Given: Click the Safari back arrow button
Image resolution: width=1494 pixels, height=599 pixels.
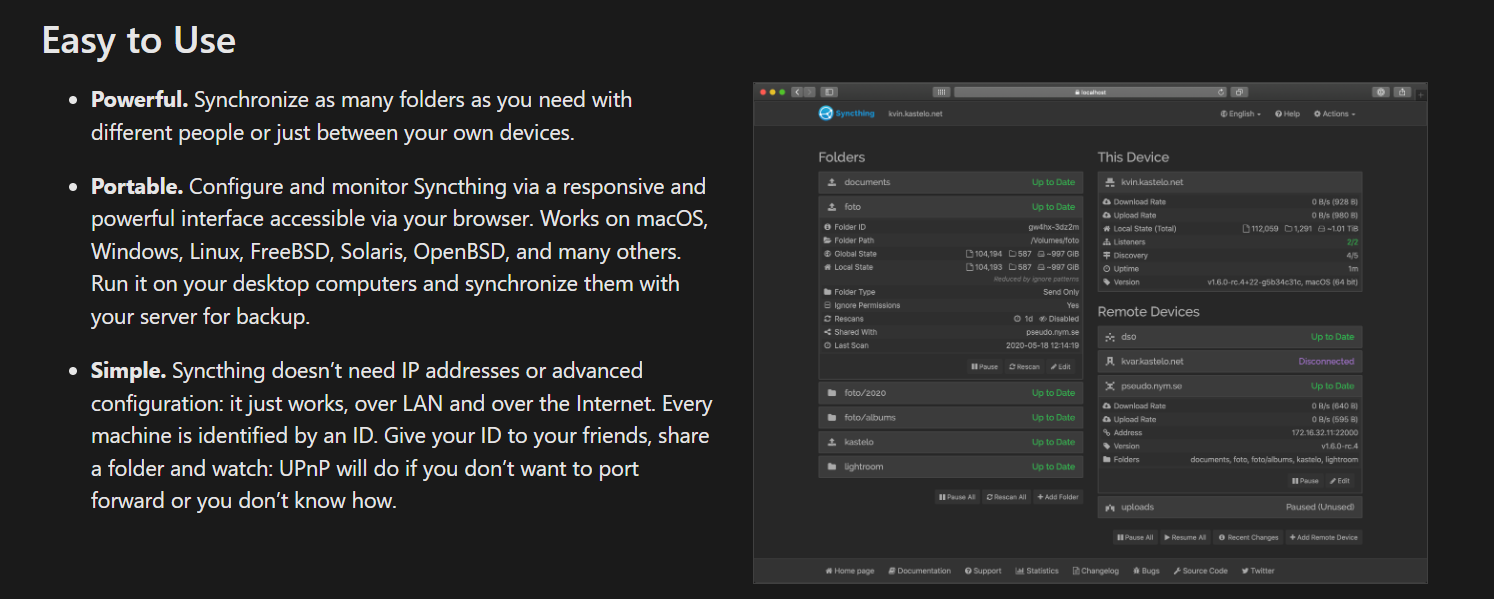Looking at the screenshot, I should click(x=797, y=92).
